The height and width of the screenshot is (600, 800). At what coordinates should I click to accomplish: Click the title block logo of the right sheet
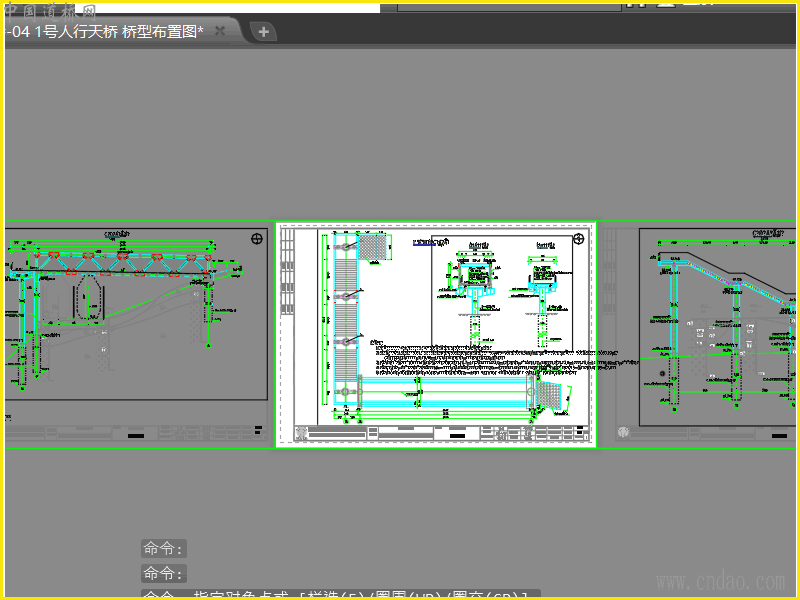pos(623,432)
